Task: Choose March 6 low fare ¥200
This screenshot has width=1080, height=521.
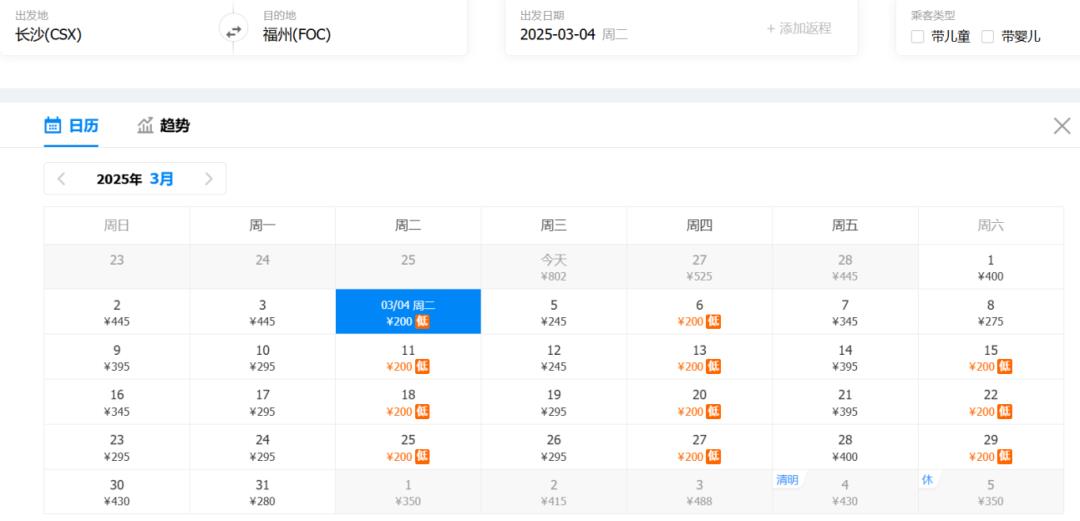Action: 700,312
